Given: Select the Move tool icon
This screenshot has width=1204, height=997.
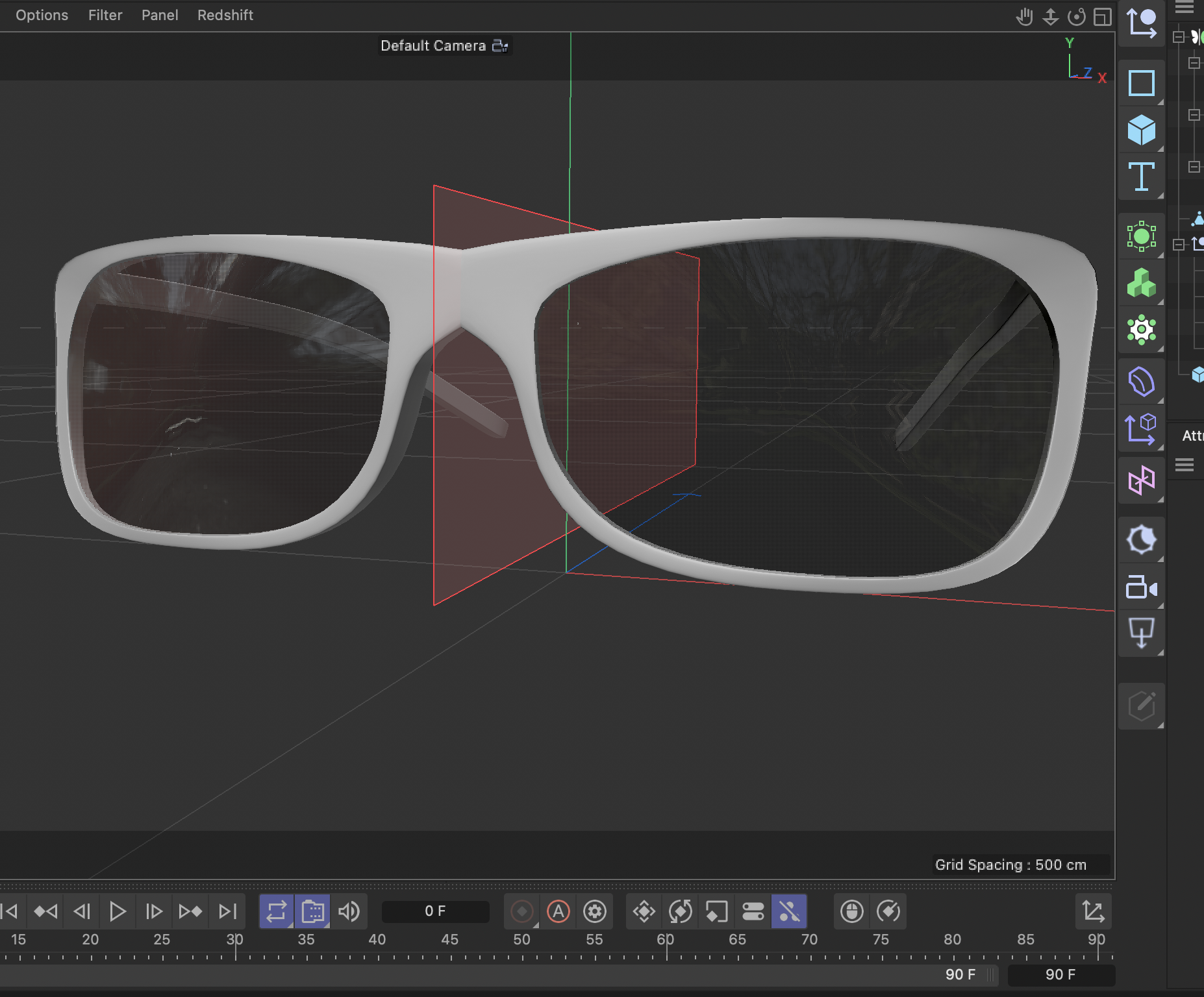Looking at the screenshot, I should (x=1142, y=24).
